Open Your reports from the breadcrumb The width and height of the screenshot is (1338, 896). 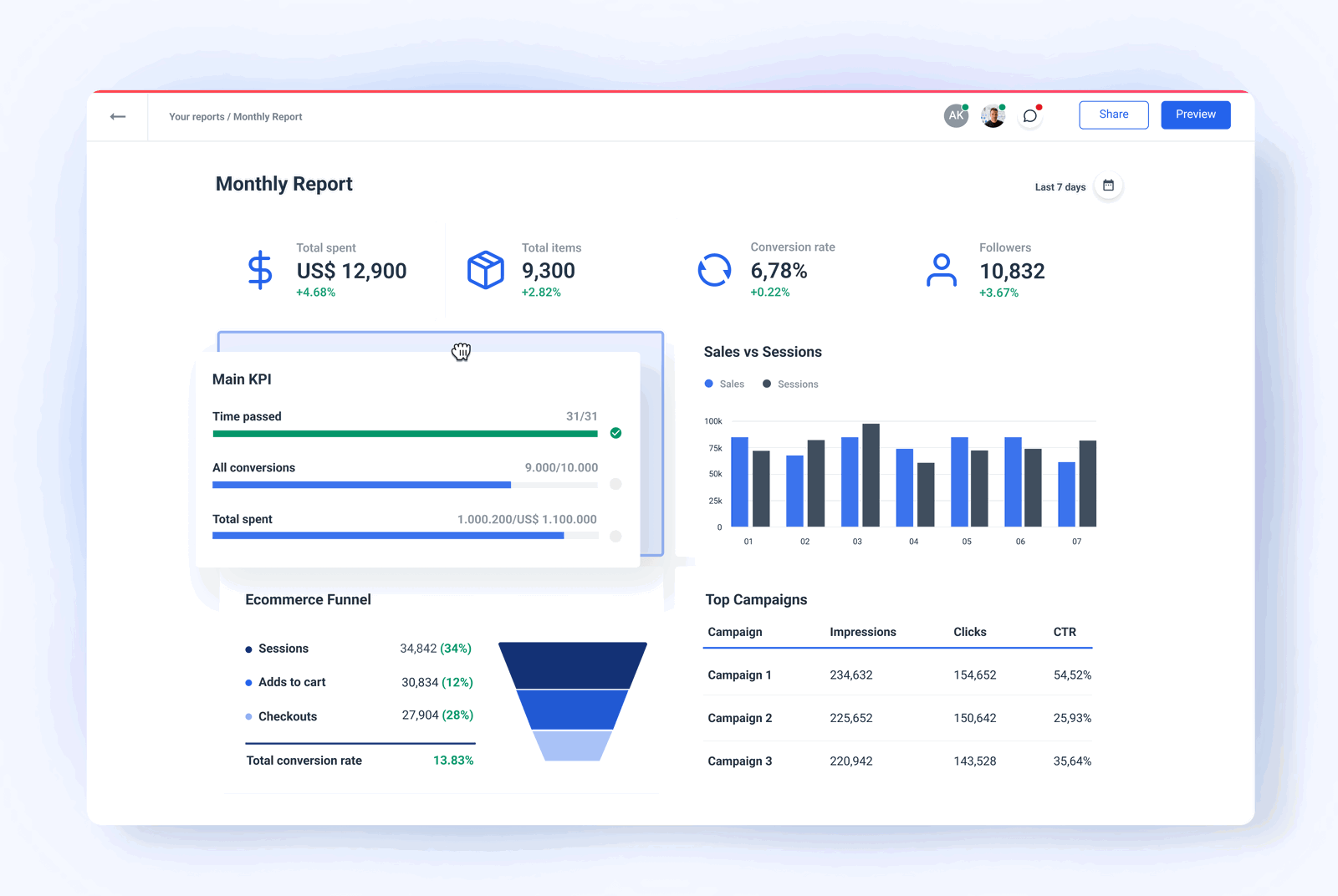click(195, 116)
